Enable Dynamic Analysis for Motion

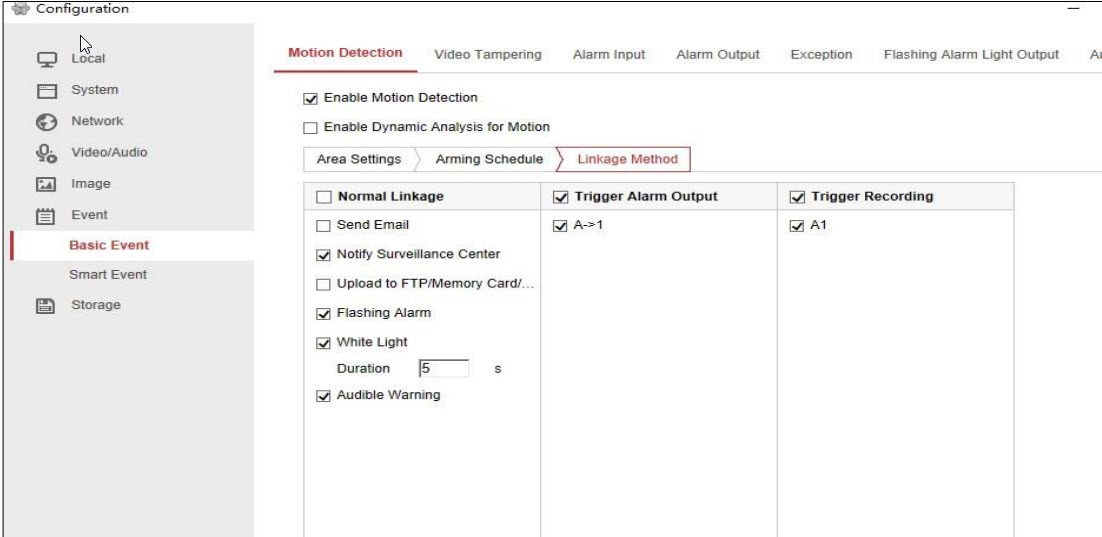[x=310, y=128]
